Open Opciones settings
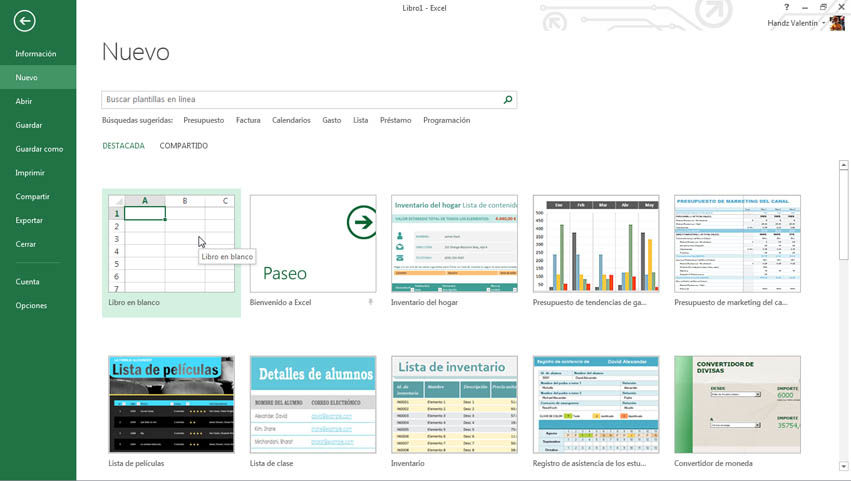The image size is (851, 481). pyautogui.click(x=31, y=306)
